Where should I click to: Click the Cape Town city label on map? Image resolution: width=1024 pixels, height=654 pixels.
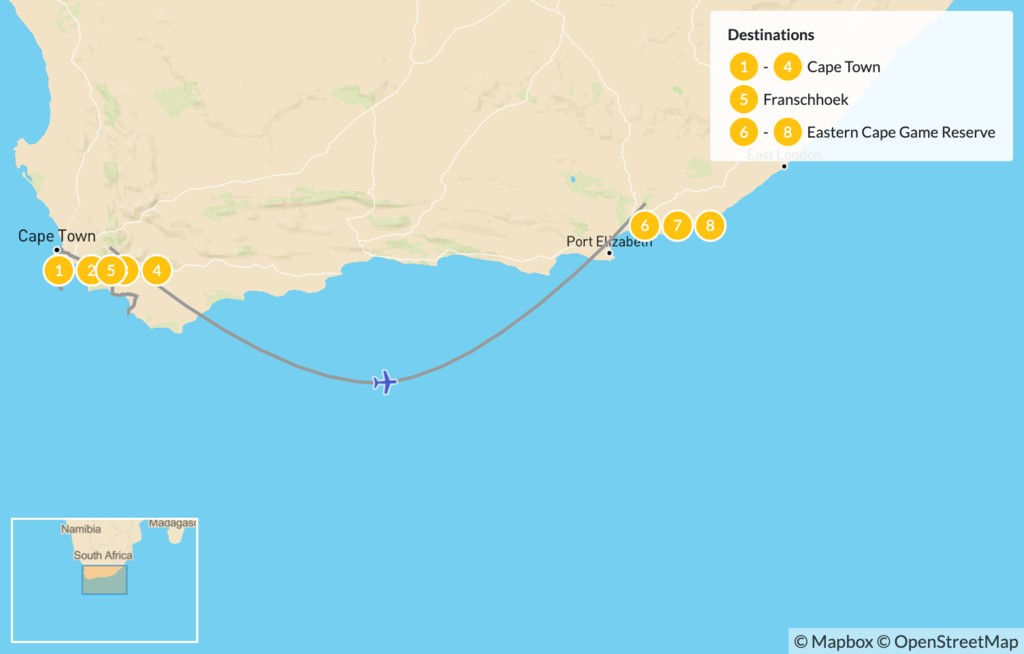(x=57, y=236)
